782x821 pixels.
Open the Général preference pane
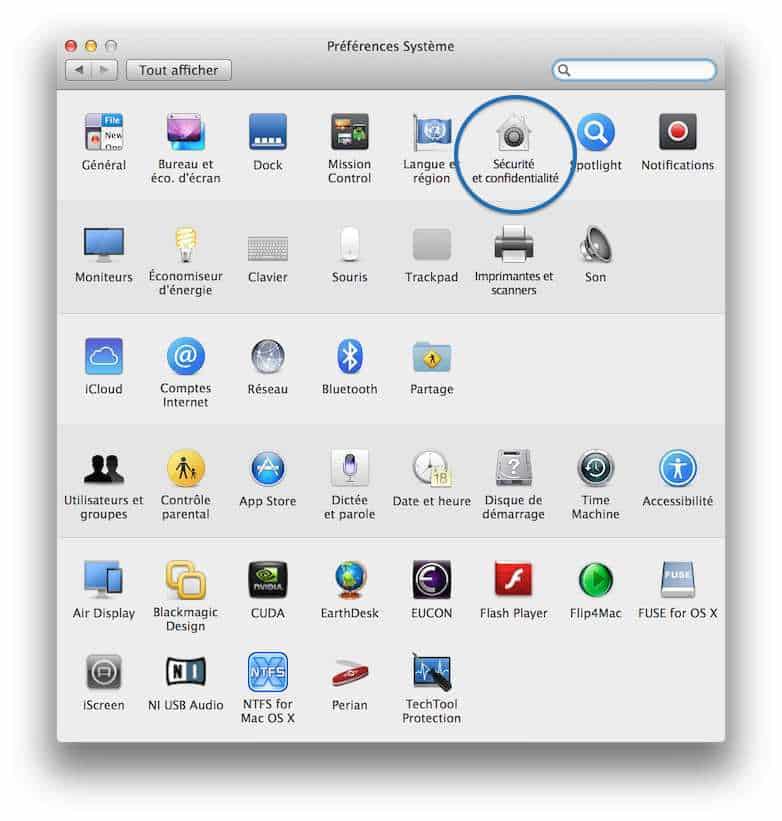click(x=104, y=132)
